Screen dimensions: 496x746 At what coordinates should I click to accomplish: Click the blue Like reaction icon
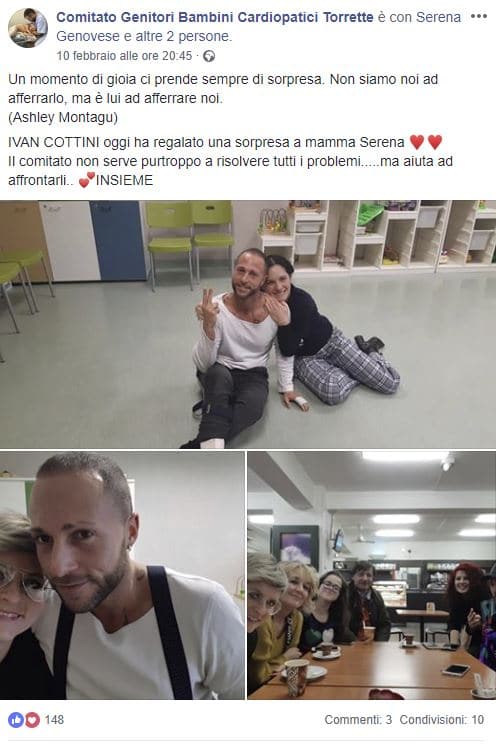[x=16, y=720]
